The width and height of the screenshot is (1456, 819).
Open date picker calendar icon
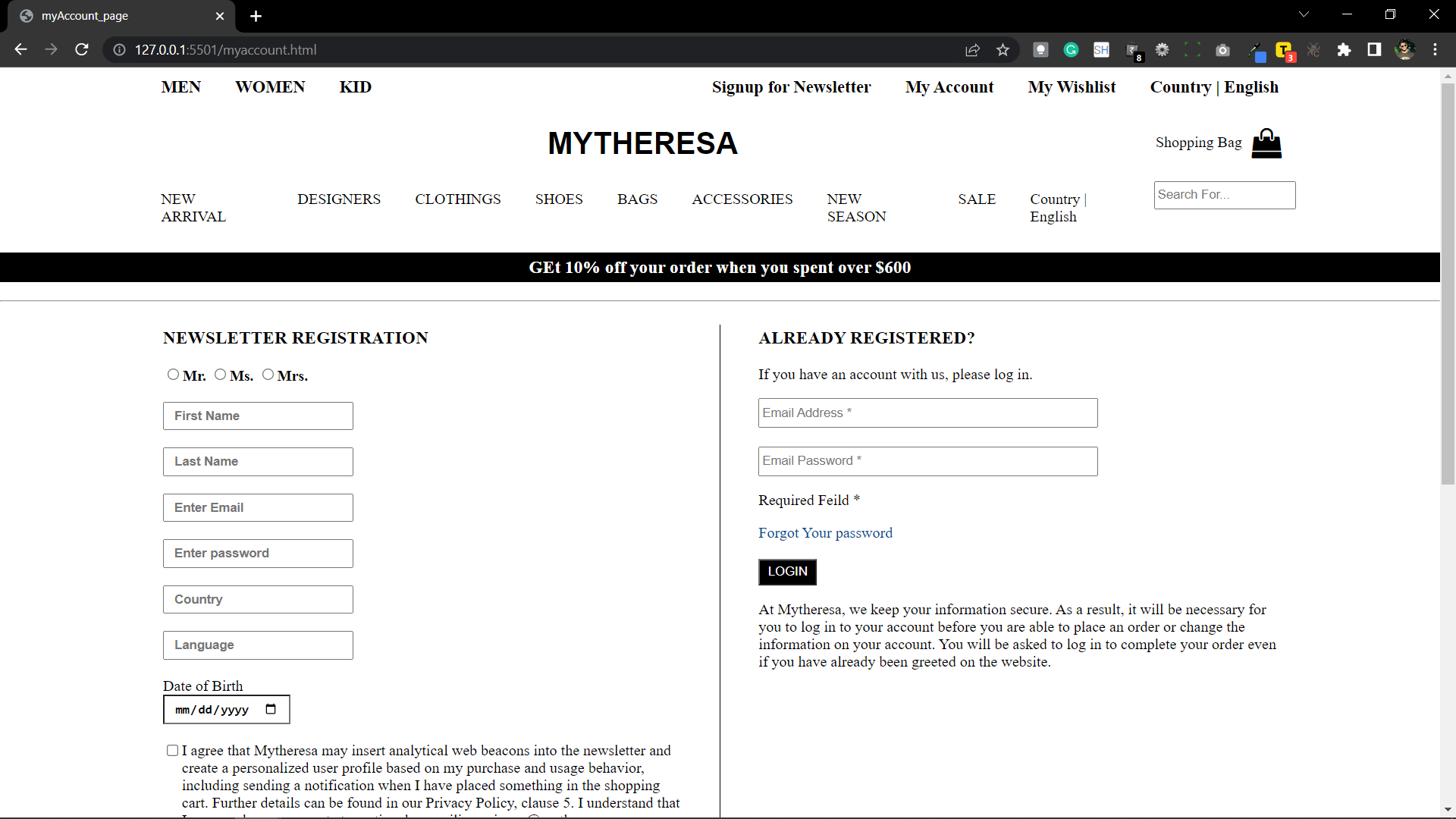(x=271, y=710)
